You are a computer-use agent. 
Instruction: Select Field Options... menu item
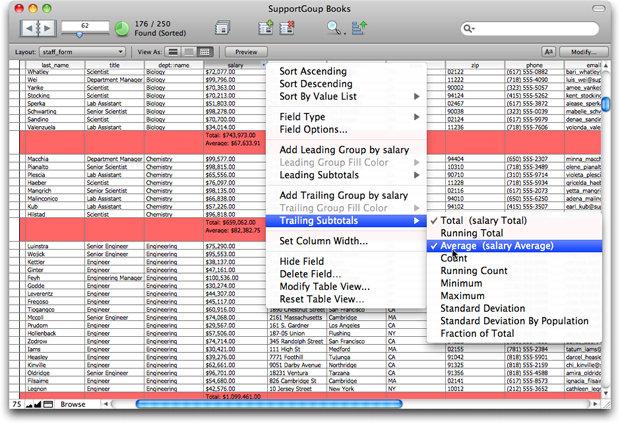[346, 129]
